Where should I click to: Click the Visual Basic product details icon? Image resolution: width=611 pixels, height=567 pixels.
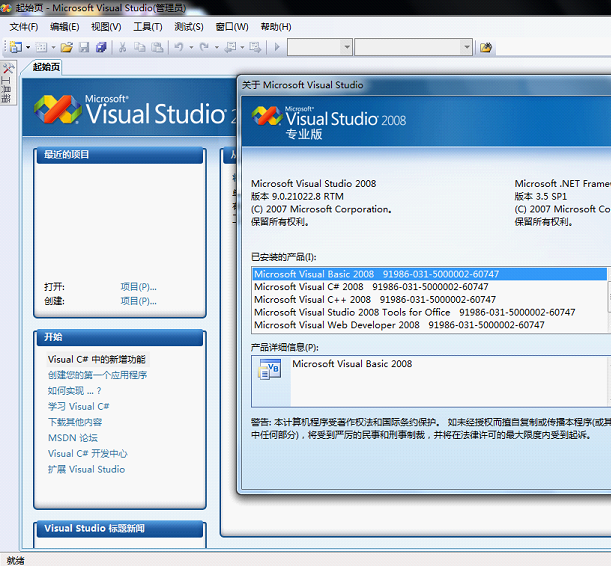pyautogui.click(x=270, y=369)
